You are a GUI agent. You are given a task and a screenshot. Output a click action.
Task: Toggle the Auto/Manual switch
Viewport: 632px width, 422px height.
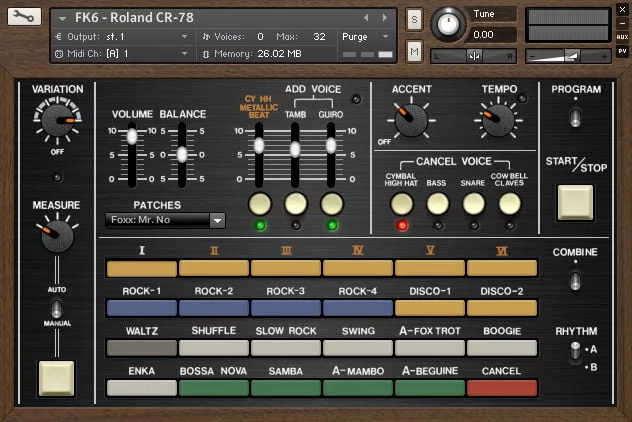pyautogui.click(x=56, y=308)
